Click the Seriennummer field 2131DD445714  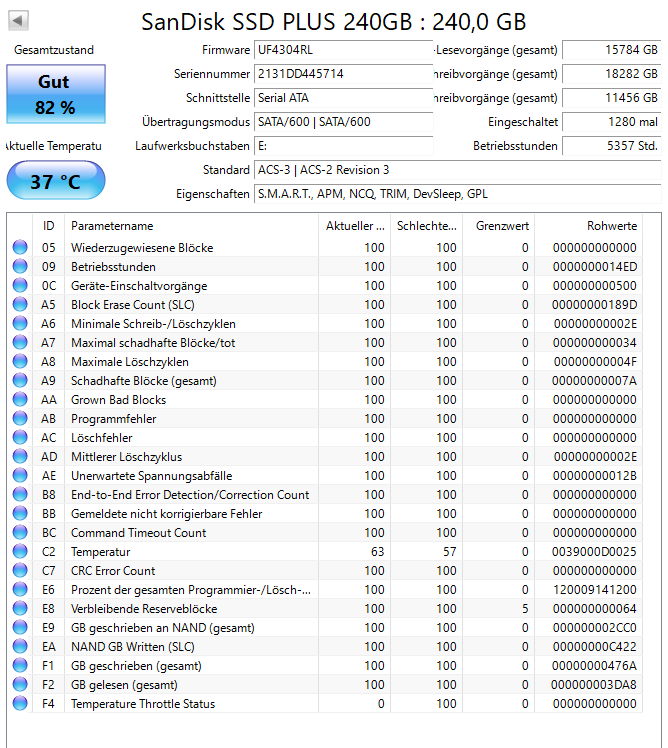pyautogui.click(x=344, y=74)
